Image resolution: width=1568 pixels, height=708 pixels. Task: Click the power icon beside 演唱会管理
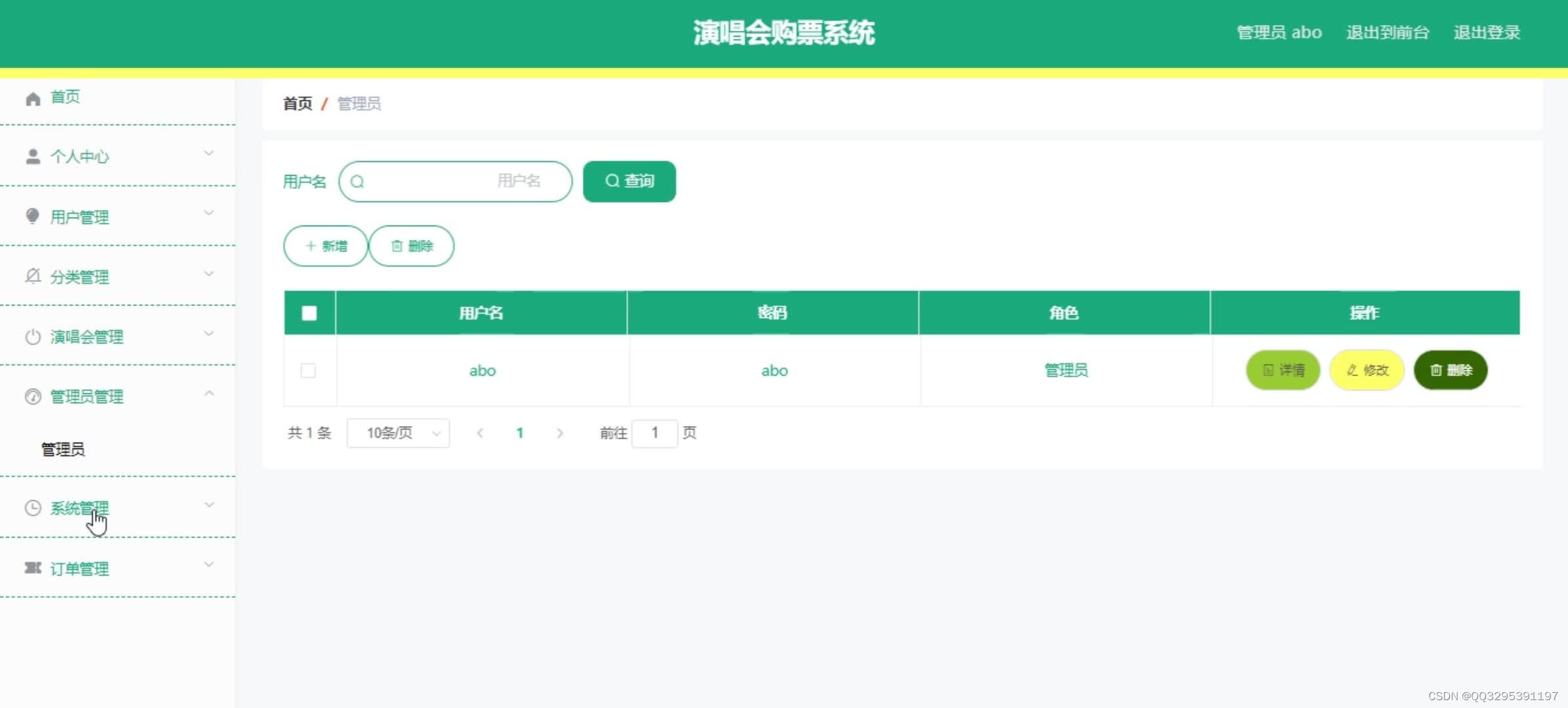[33, 337]
